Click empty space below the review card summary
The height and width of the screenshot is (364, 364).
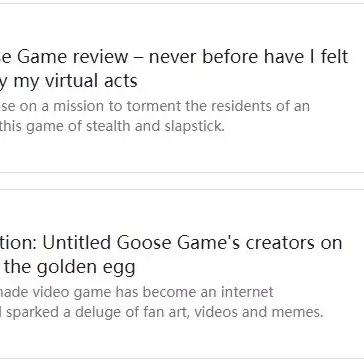[180, 153]
